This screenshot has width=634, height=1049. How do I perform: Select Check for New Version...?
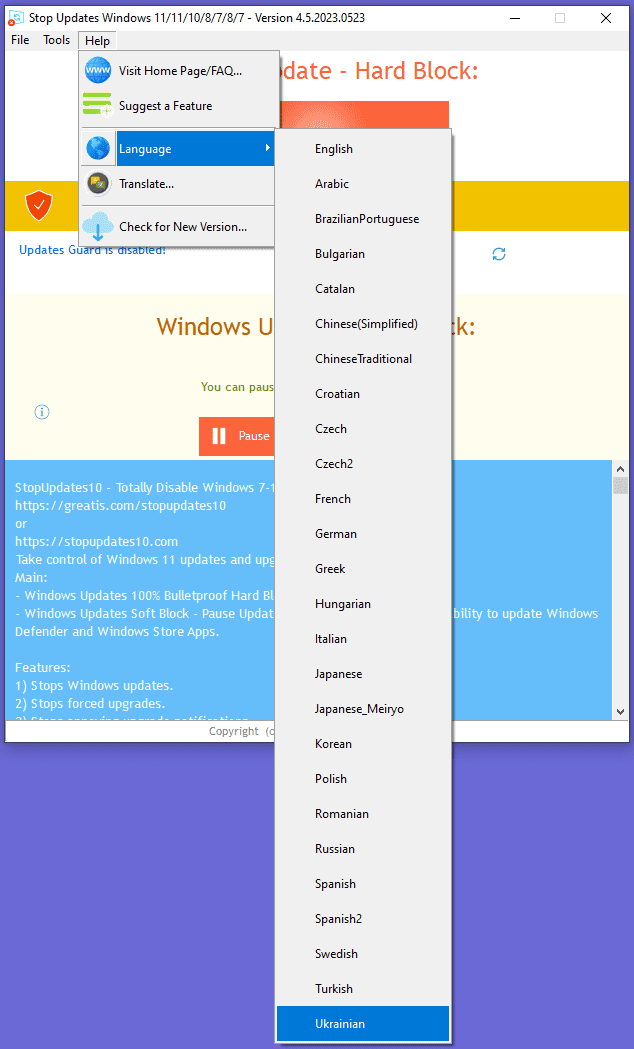[179, 227]
